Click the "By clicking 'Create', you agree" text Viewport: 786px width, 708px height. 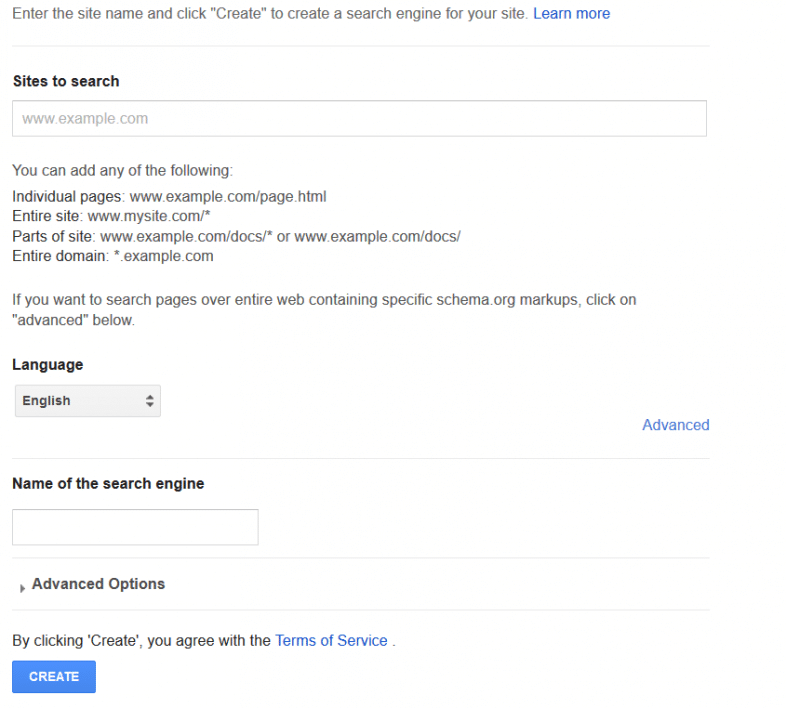141,641
